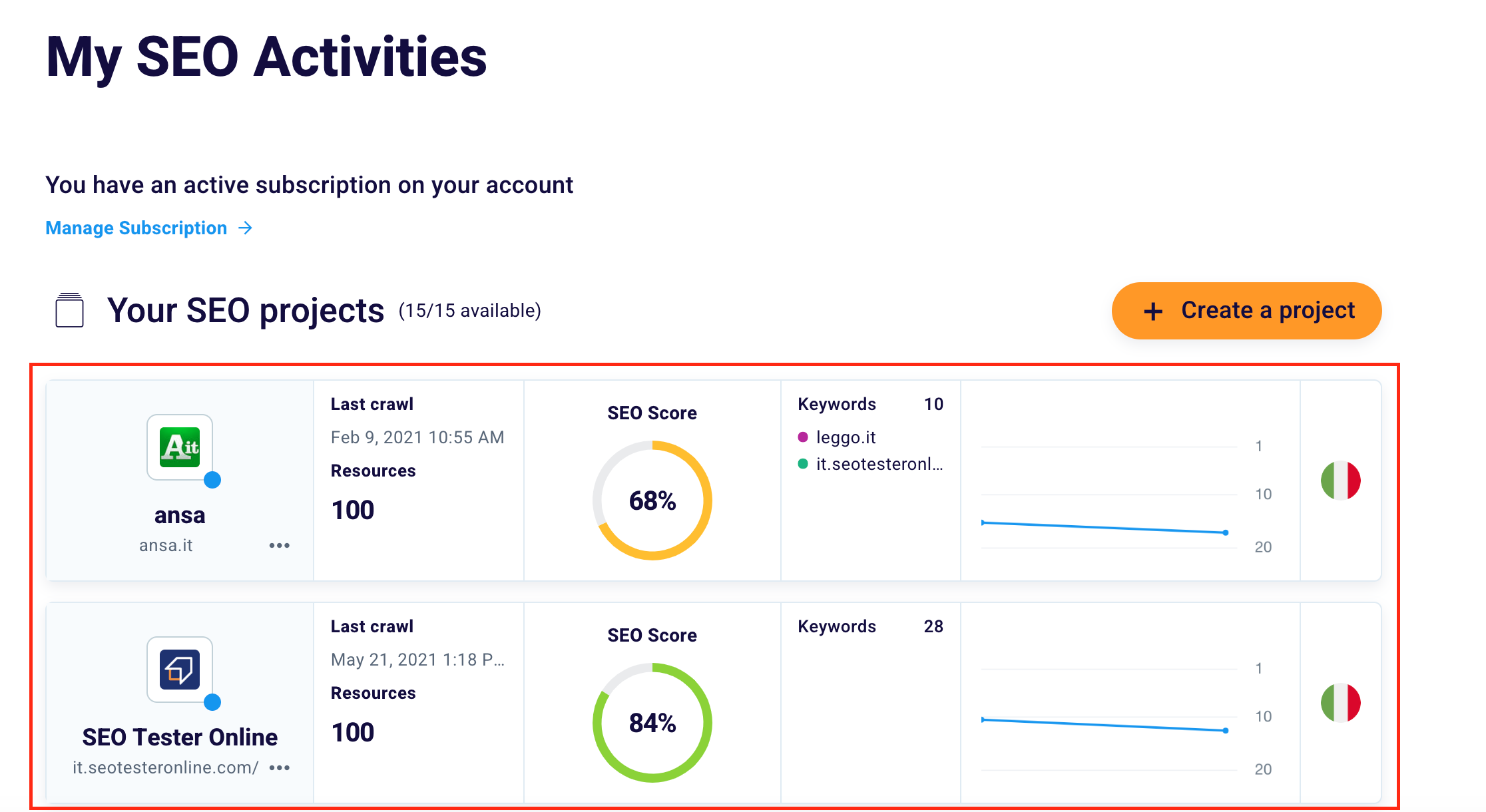Click the SEO Tester Online project logo

(x=180, y=669)
